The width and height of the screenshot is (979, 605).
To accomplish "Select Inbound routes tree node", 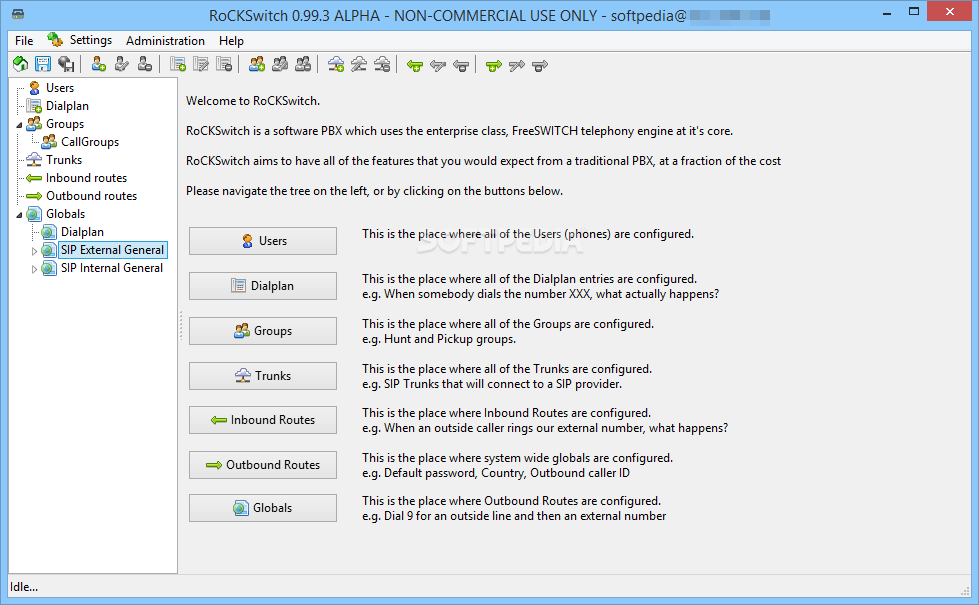I will point(86,179).
